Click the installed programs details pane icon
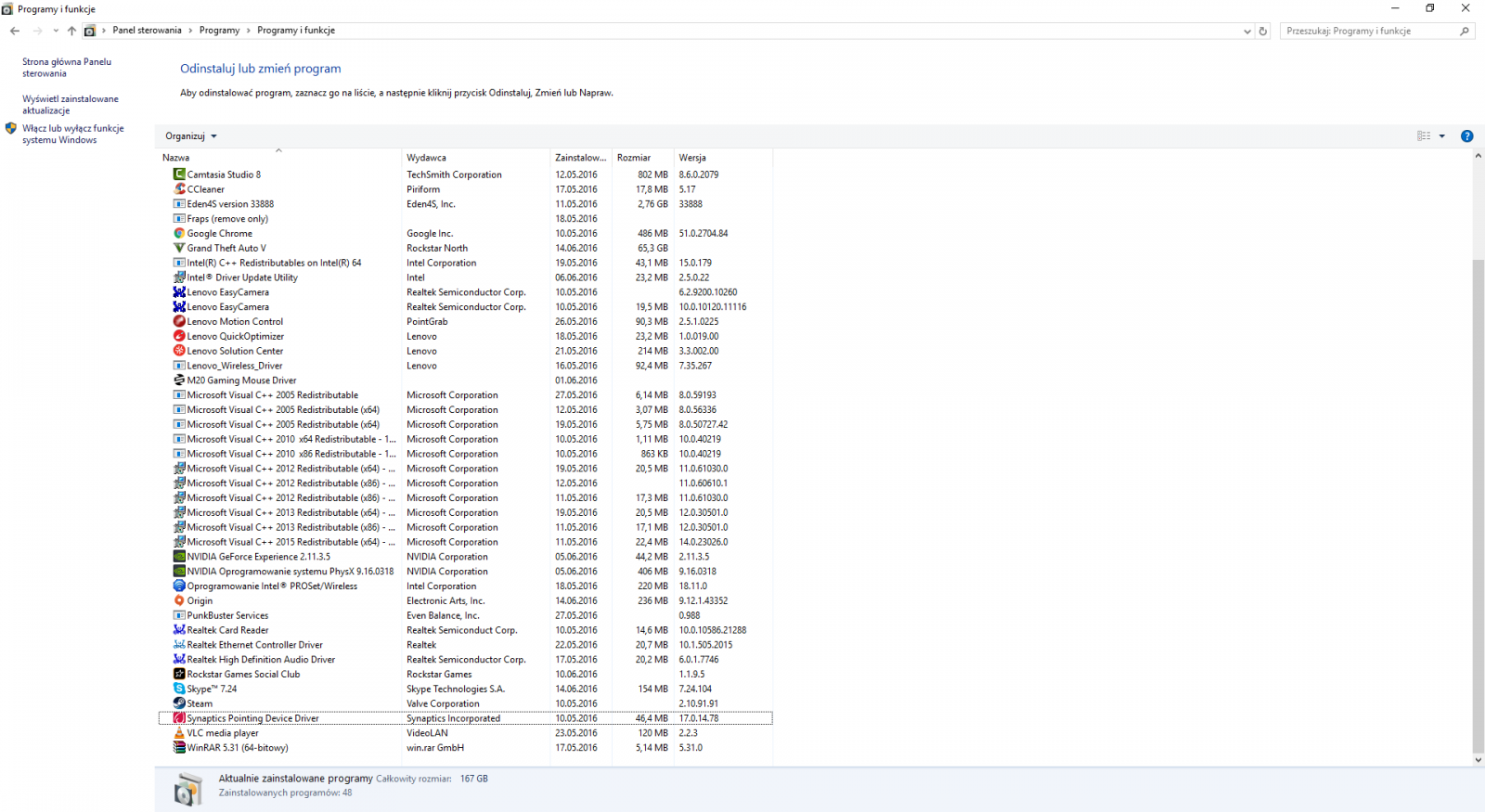This screenshot has width=1485, height=812. (x=187, y=790)
